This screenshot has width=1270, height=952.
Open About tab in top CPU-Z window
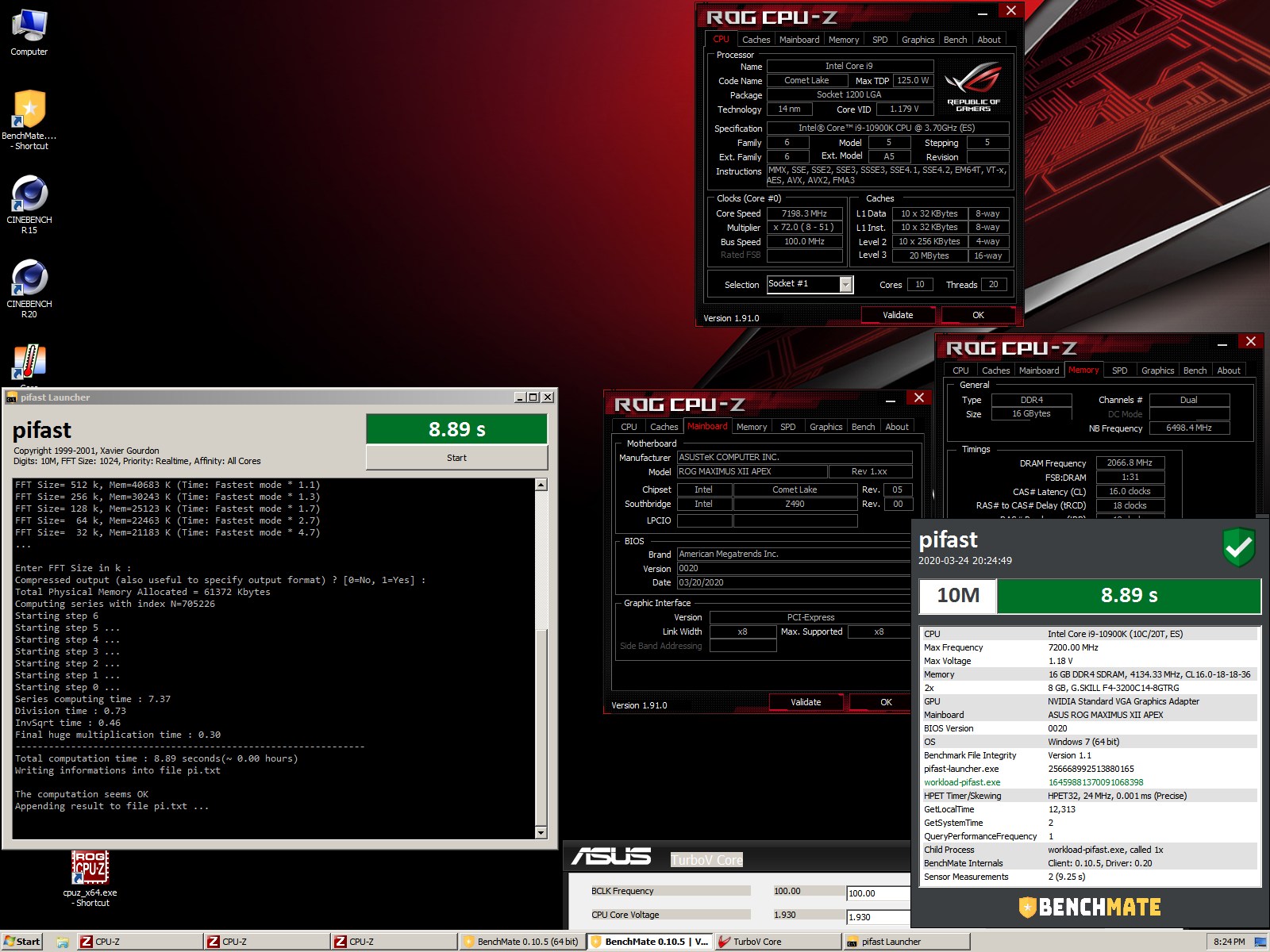click(989, 40)
